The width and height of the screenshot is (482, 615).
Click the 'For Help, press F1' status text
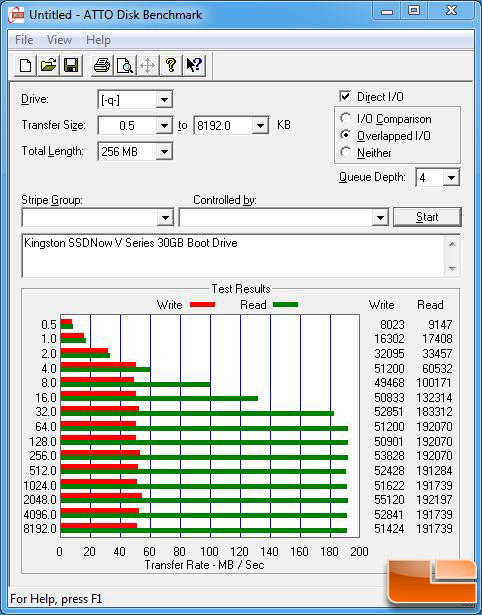point(56,599)
